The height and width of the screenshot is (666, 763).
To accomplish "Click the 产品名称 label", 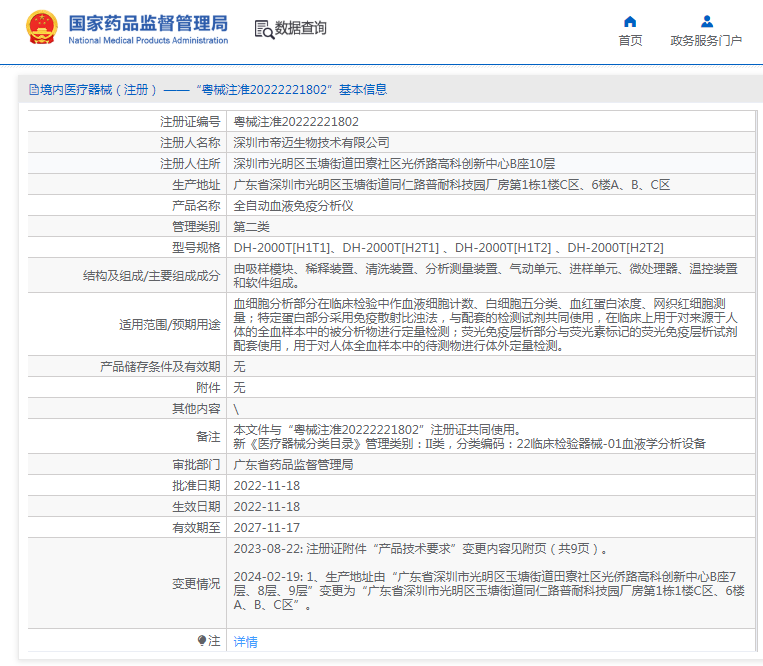I will pos(196,205).
